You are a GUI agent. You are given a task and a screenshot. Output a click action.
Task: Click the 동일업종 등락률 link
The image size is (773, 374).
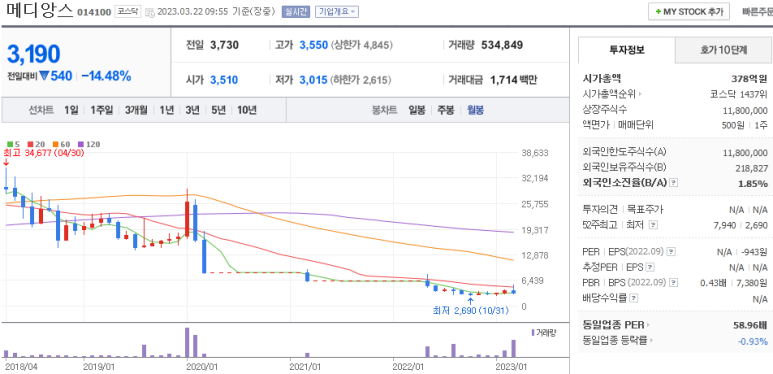(x=615, y=340)
